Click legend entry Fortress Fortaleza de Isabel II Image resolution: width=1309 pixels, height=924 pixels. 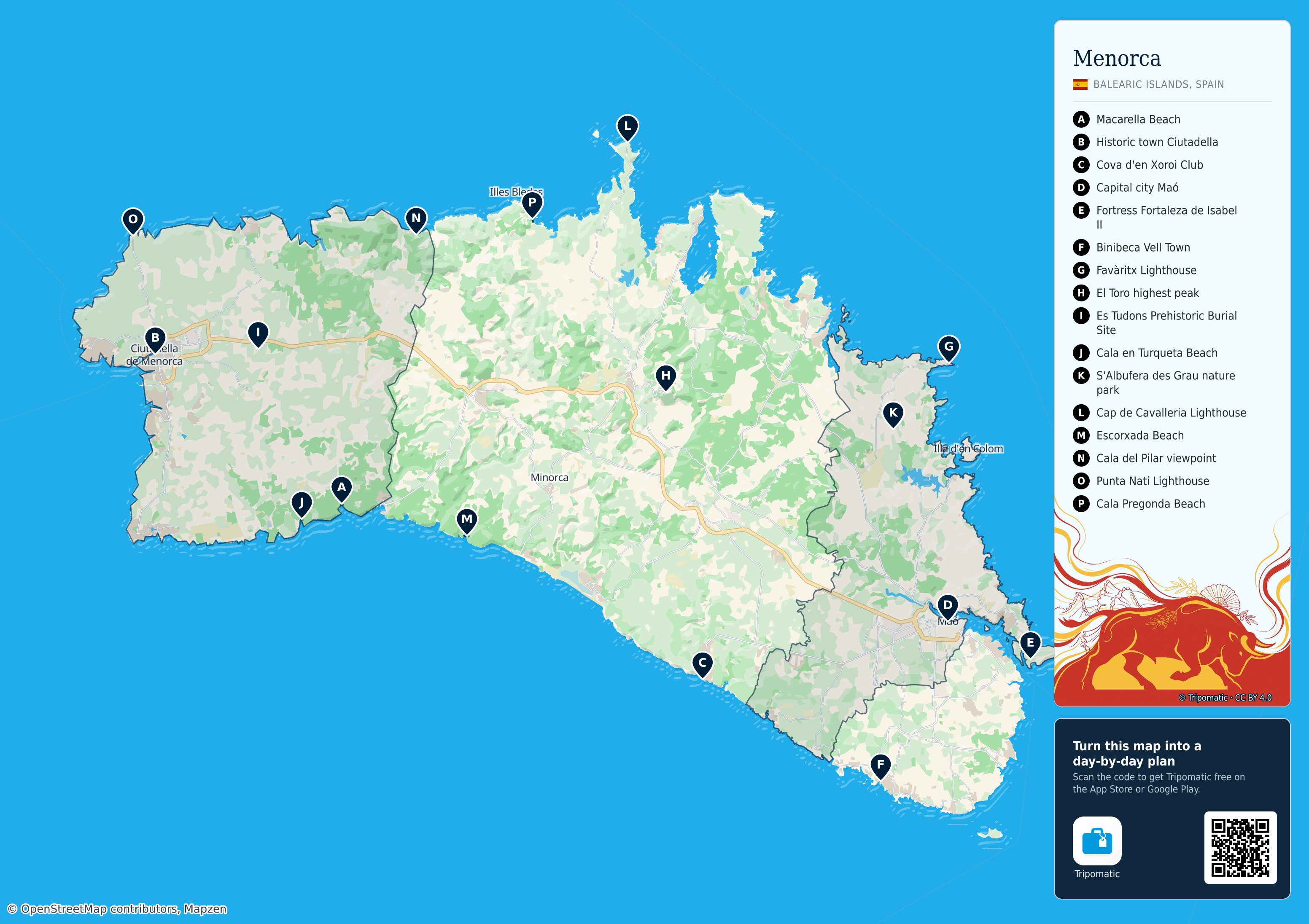pos(1155,217)
